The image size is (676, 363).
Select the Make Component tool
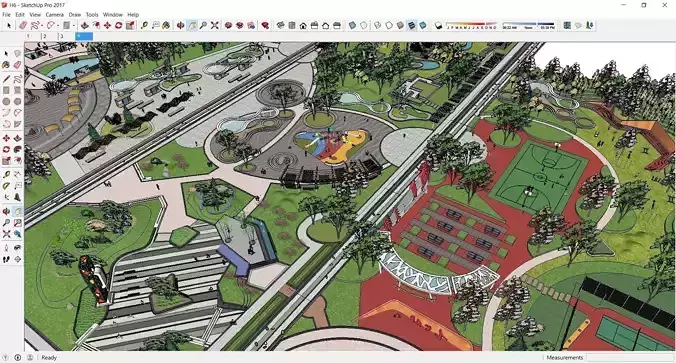click(17, 53)
